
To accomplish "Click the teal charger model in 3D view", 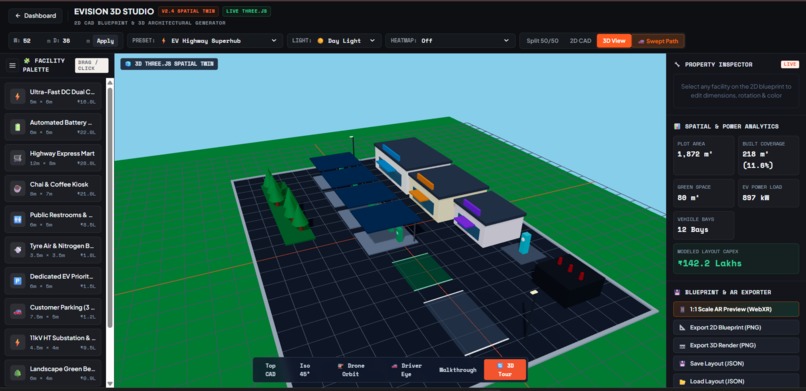I will click(524, 243).
